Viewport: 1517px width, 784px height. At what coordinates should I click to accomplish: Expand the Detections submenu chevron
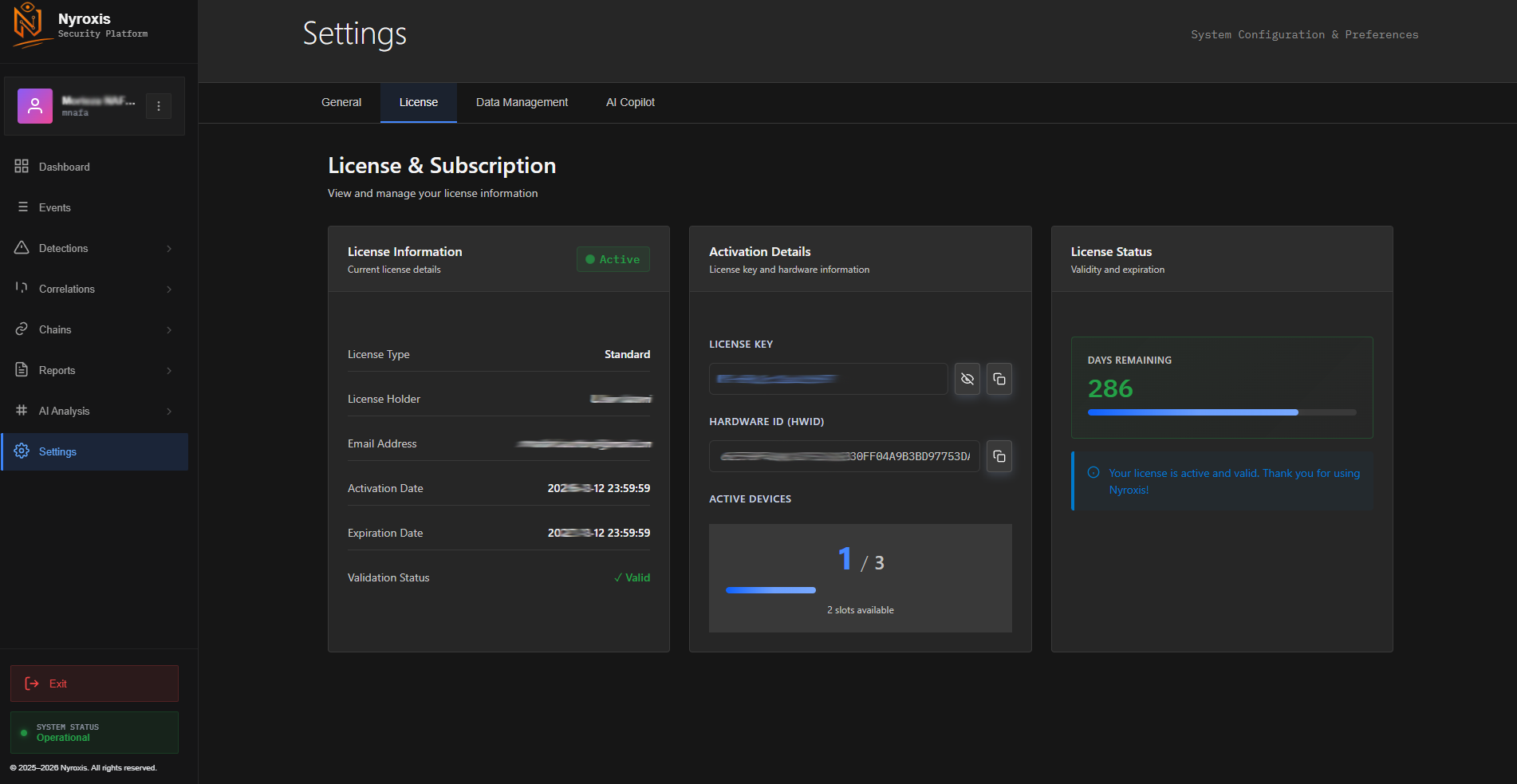tap(169, 249)
